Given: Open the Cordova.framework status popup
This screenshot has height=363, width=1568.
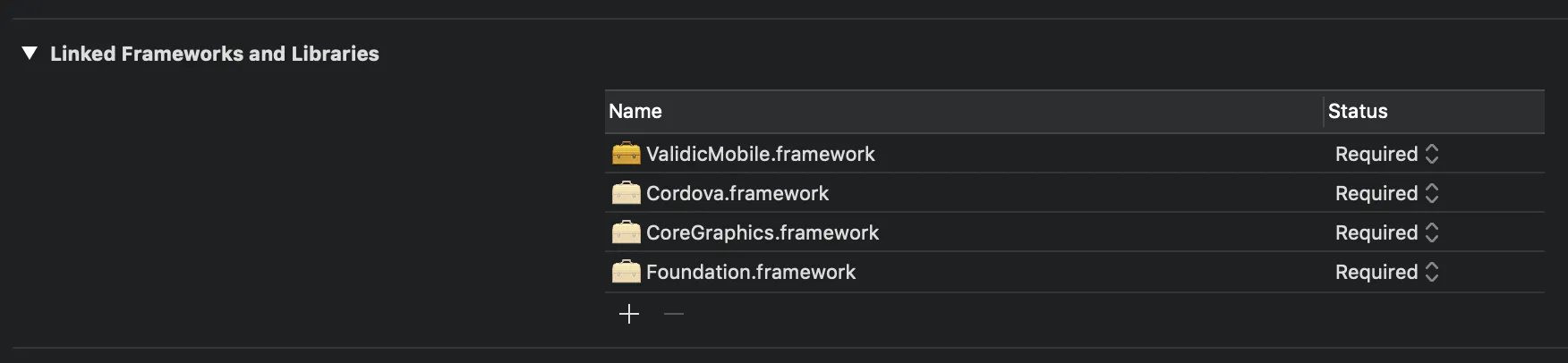Looking at the screenshot, I should click(x=1386, y=193).
